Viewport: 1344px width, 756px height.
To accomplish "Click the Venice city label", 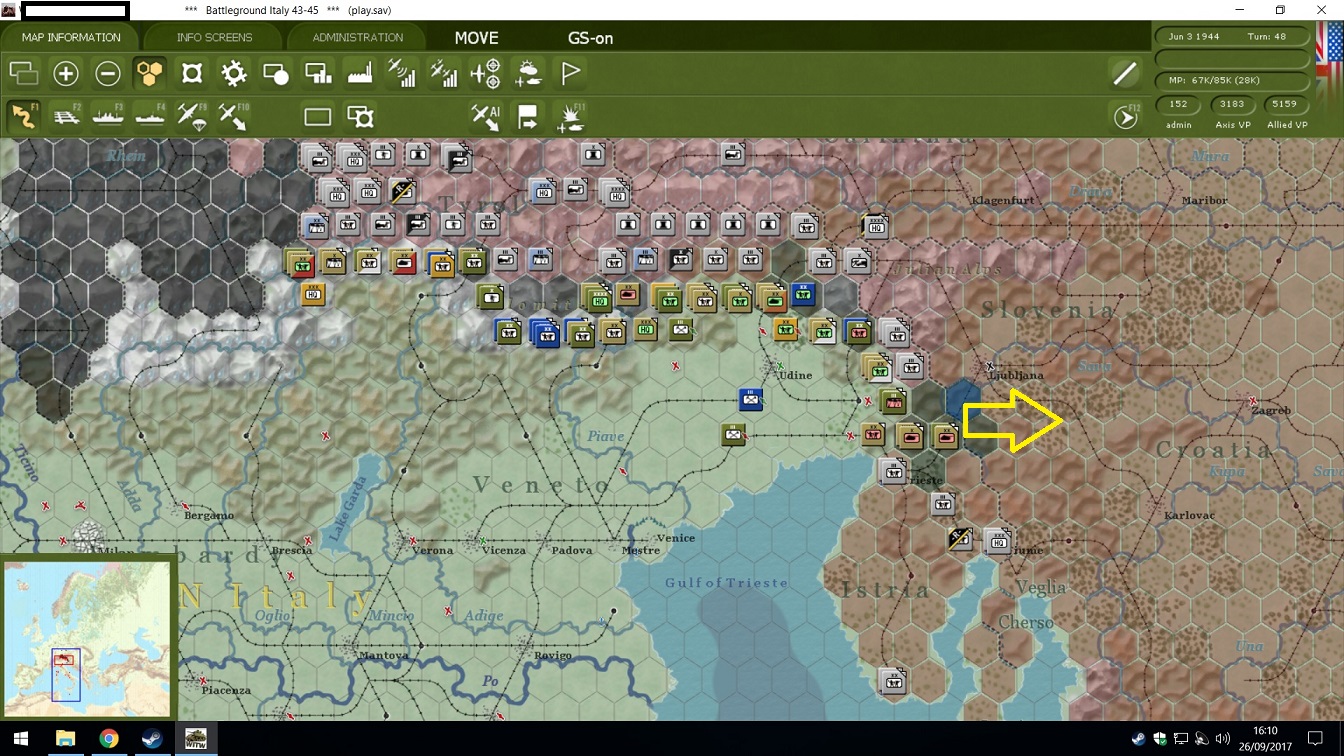I will tap(676, 538).
